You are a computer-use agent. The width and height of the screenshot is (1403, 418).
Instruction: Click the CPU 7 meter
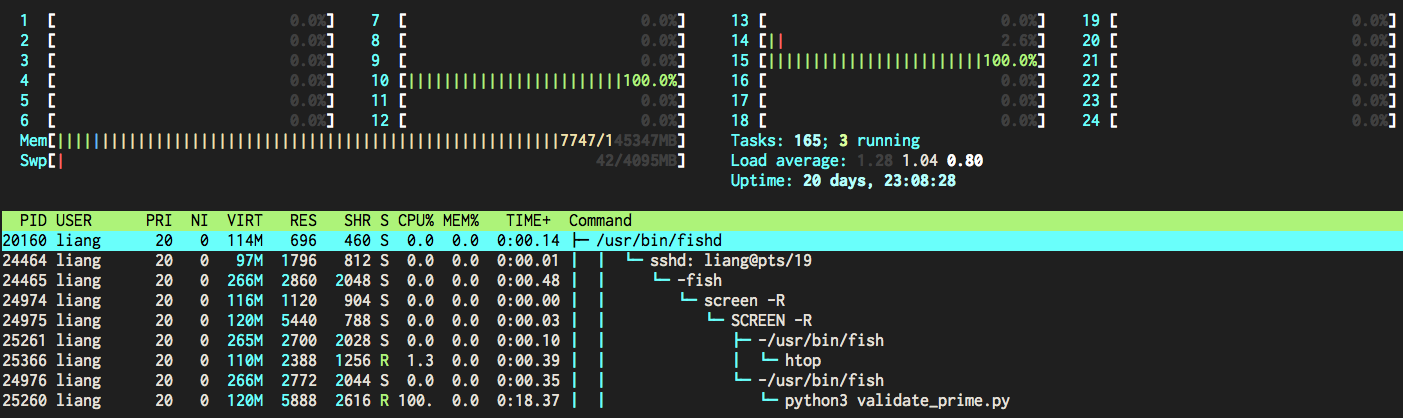click(529, 20)
